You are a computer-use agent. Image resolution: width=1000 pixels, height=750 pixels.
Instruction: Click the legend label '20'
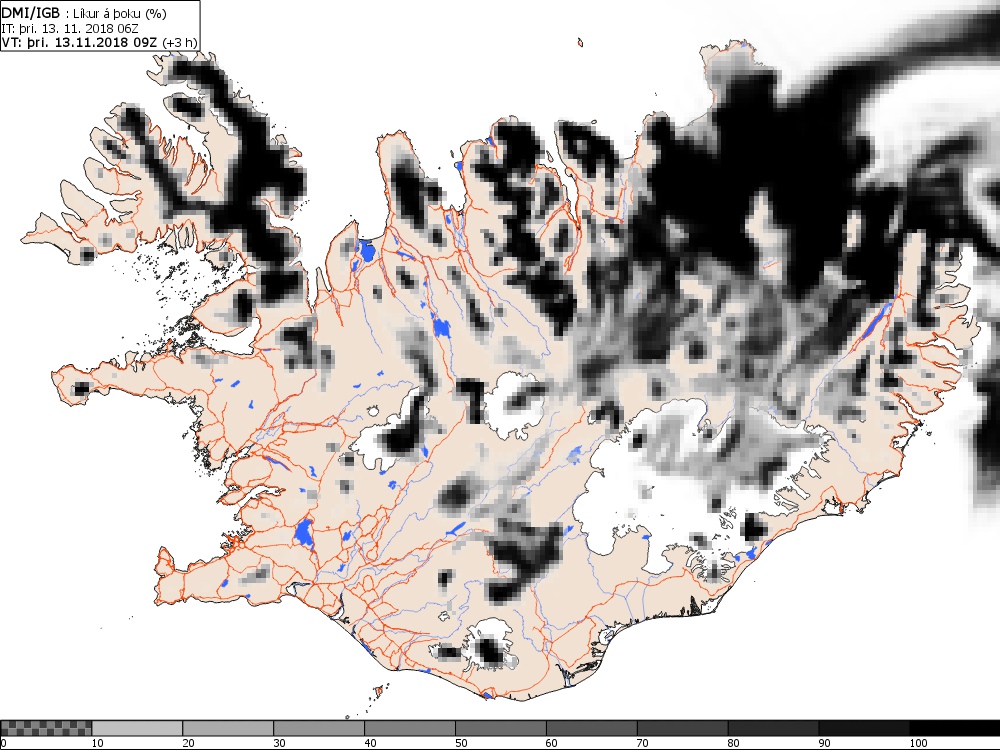(188, 743)
